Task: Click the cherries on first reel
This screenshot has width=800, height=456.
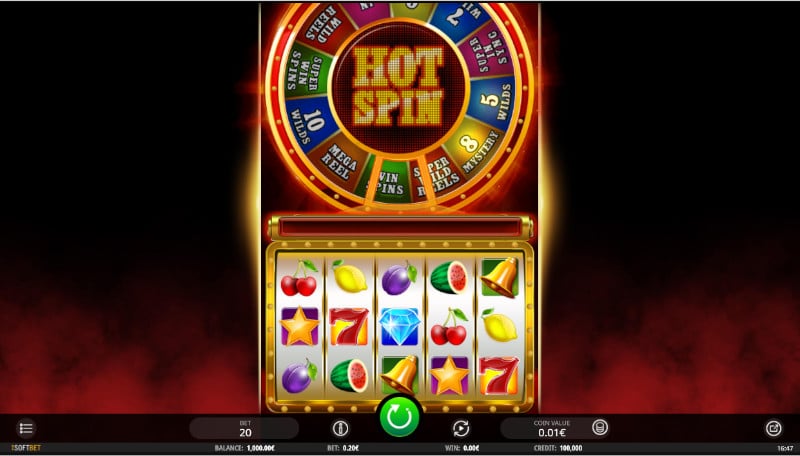Action: (x=299, y=277)
